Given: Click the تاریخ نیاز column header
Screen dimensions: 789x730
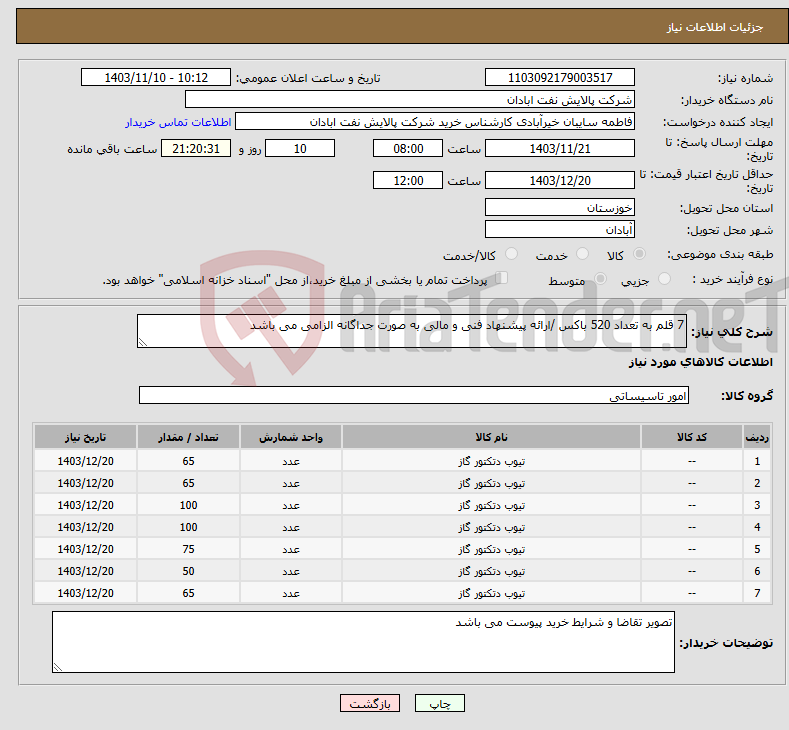Looking at the screenshot, I should click(86, 438).
